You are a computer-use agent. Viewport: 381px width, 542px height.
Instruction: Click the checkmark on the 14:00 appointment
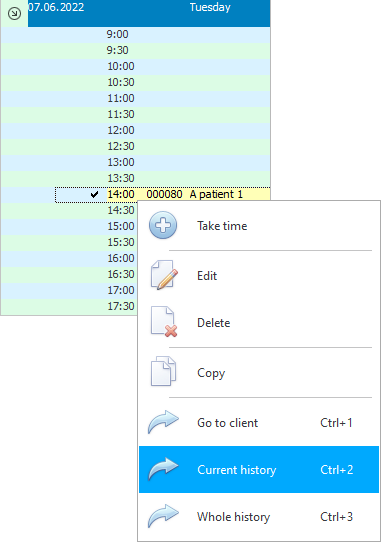94,194
